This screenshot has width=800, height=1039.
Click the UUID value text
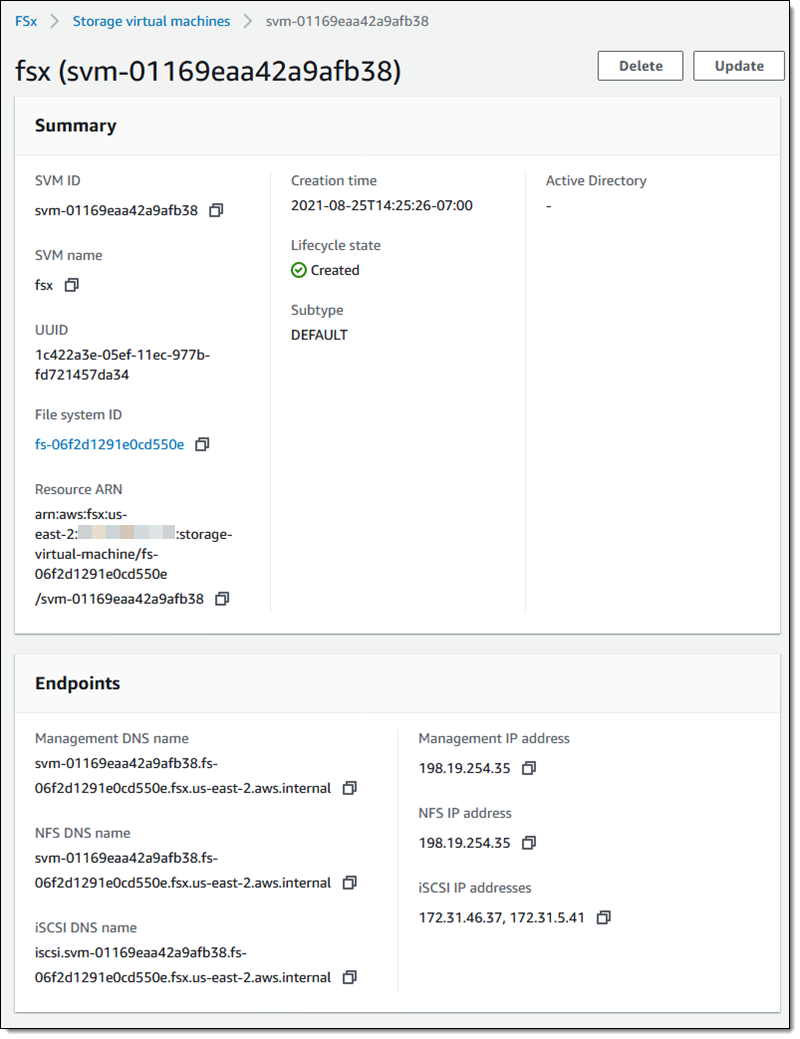point(122,365)
